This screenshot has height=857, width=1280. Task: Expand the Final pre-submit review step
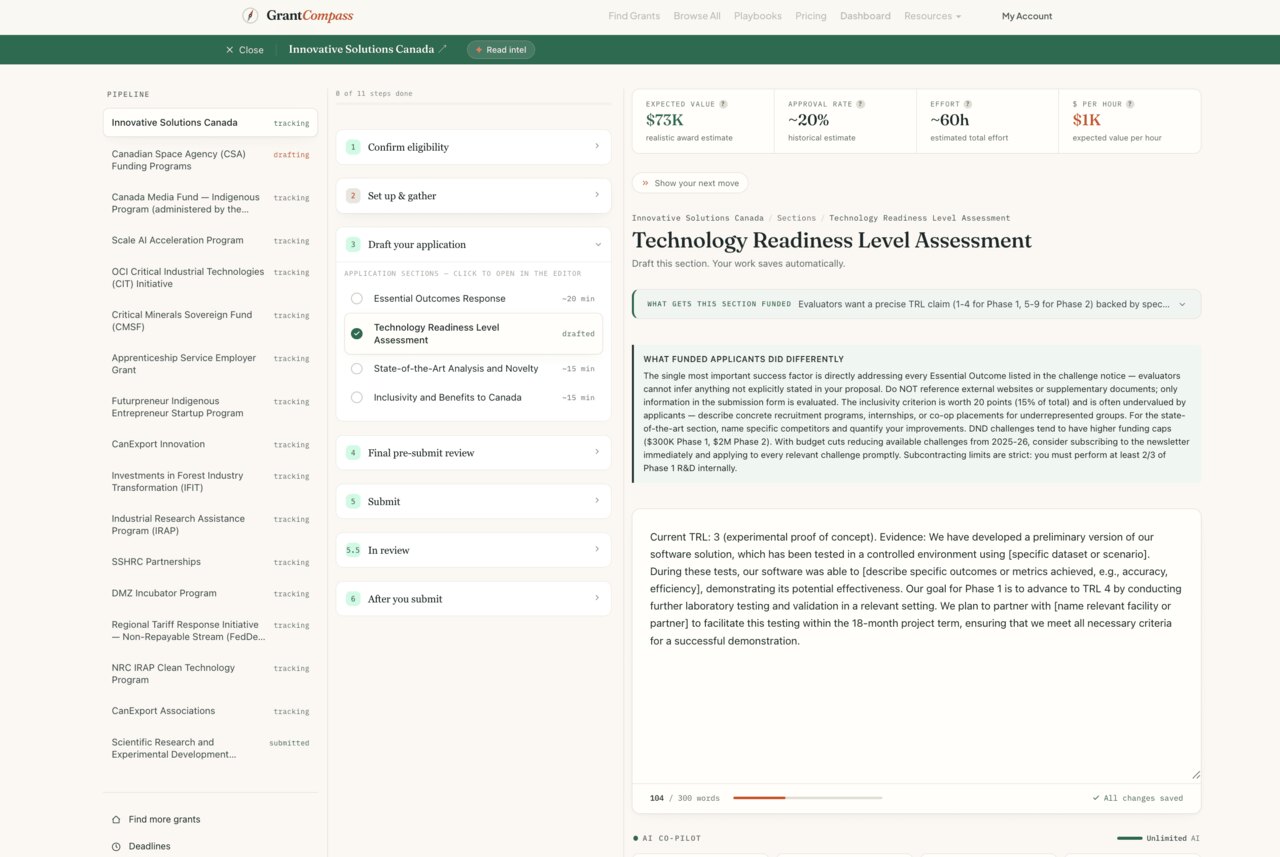coord(473,453)
